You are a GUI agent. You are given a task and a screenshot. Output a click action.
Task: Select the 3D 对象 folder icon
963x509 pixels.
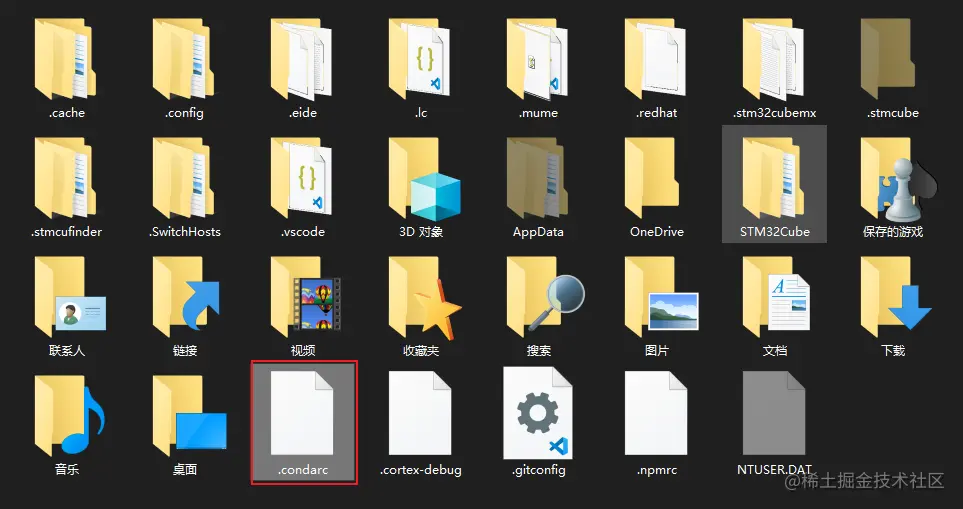(424, 179)
